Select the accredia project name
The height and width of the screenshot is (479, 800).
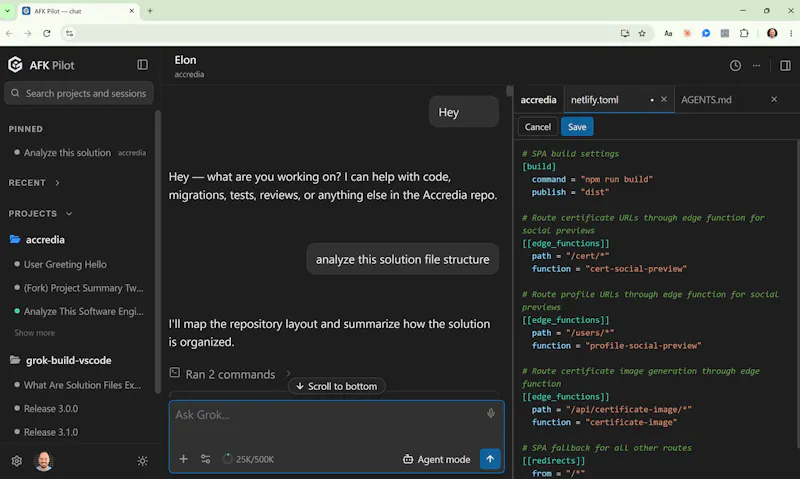45,240
